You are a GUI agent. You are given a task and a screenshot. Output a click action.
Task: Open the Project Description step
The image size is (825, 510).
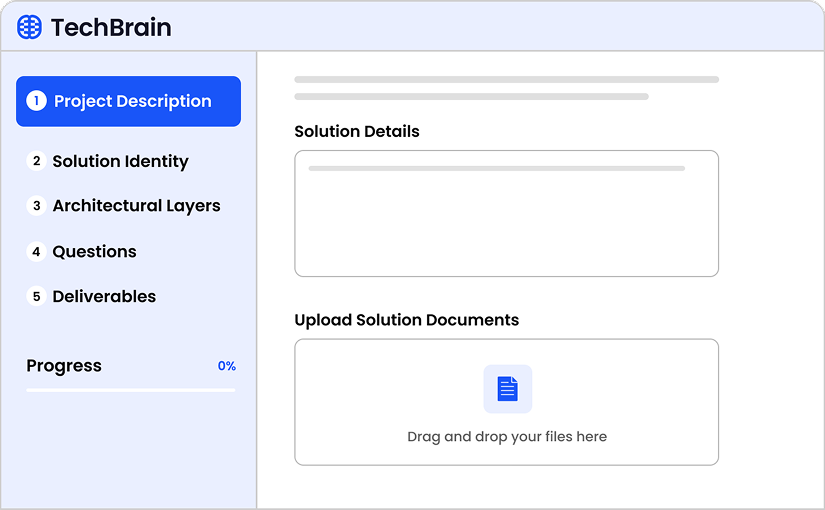click(x=132, y=101)
